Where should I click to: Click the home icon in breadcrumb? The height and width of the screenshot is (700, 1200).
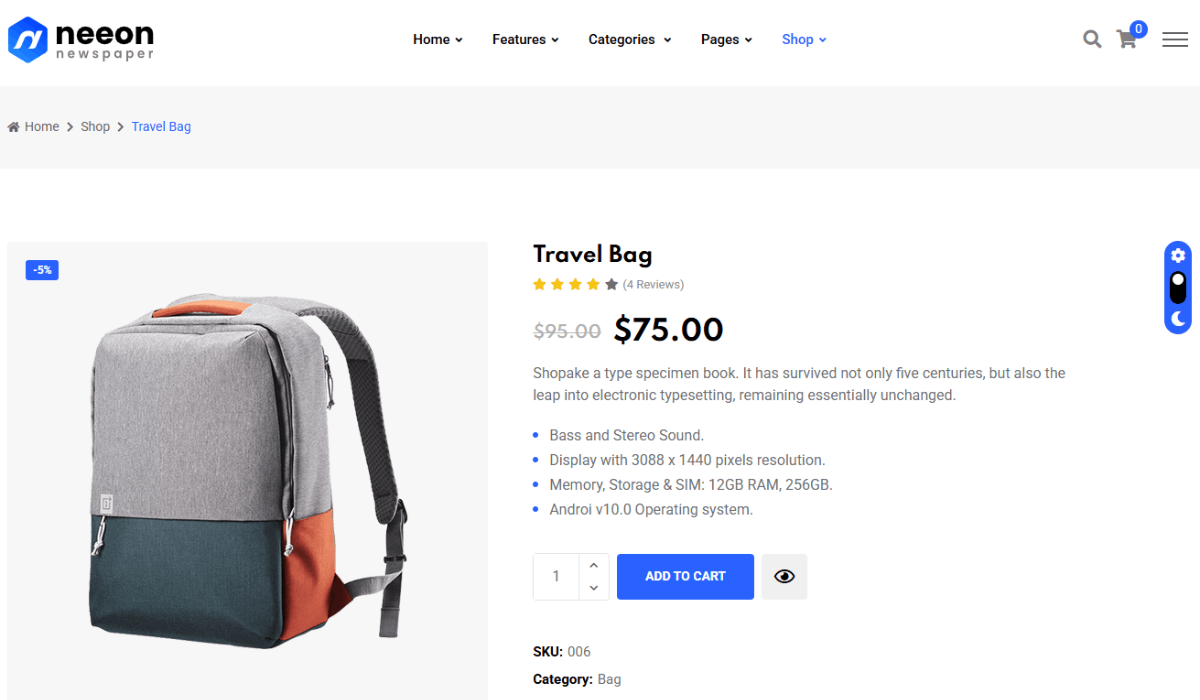coord(14,127)
